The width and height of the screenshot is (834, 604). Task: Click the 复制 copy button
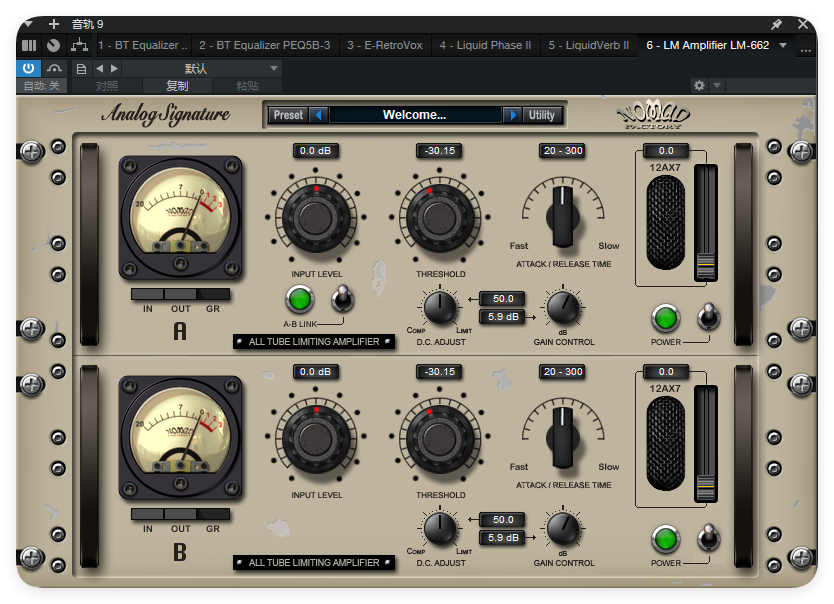tap(177, 86)
